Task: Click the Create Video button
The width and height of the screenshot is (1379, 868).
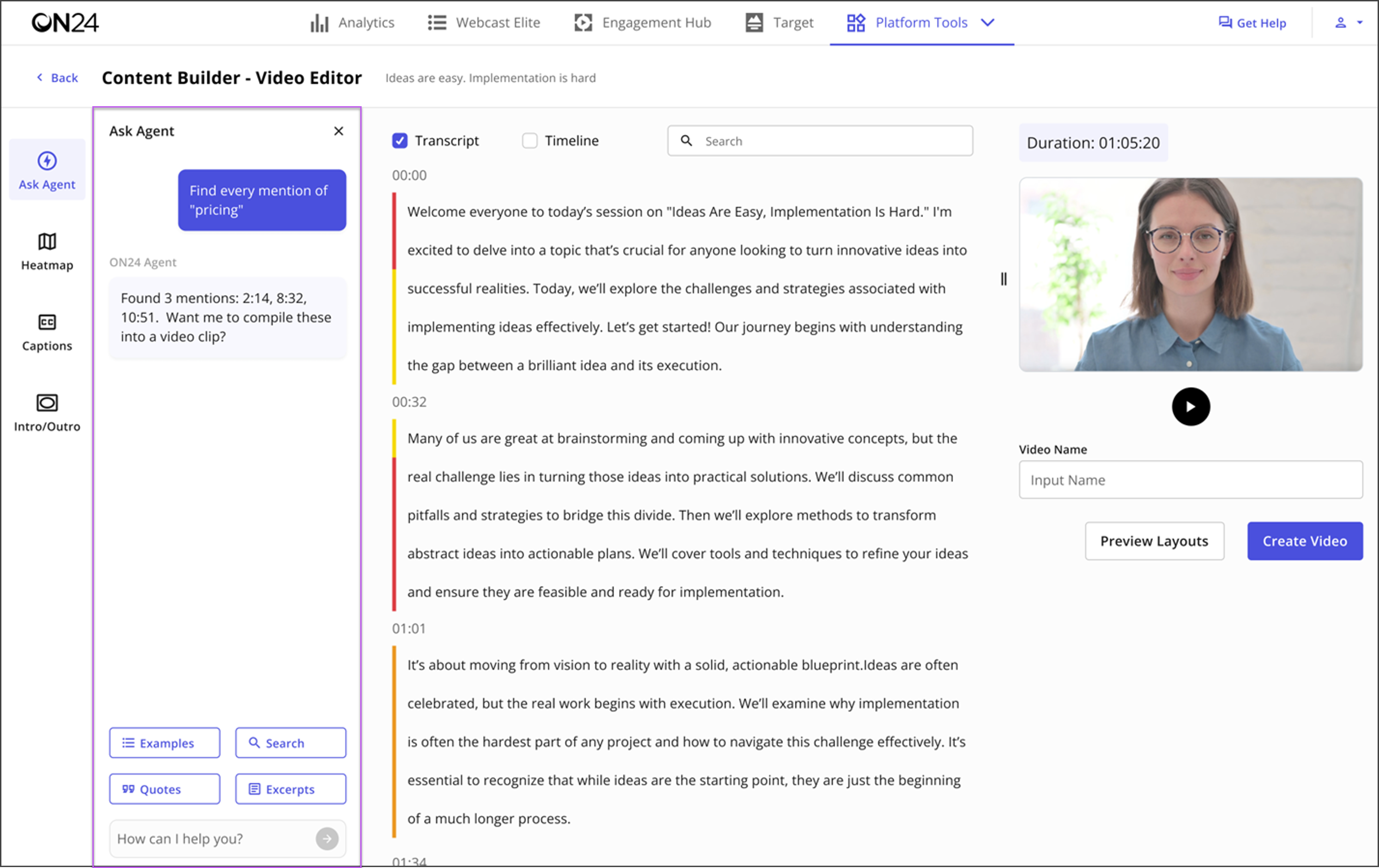Action: click(1305, 541)
